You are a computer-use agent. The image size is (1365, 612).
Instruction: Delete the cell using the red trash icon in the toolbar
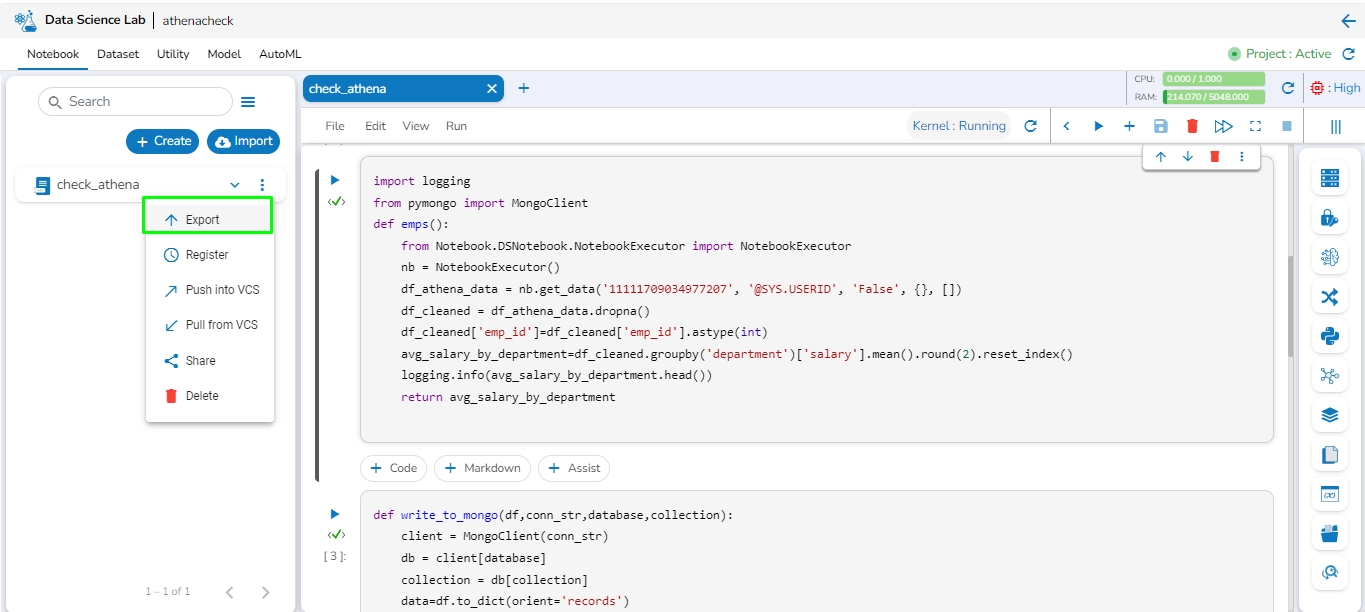1192,126
